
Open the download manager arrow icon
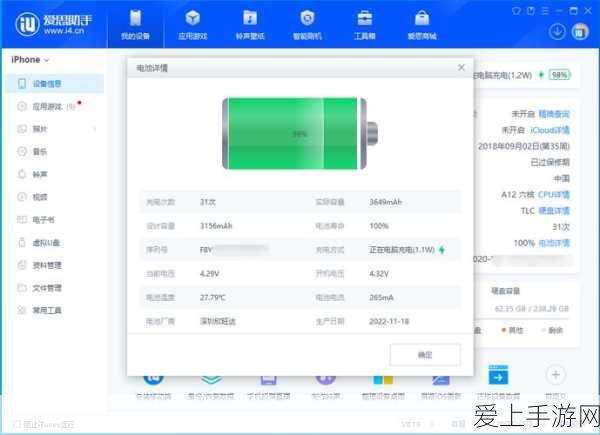pyautogui.click(x=557, y=31)
